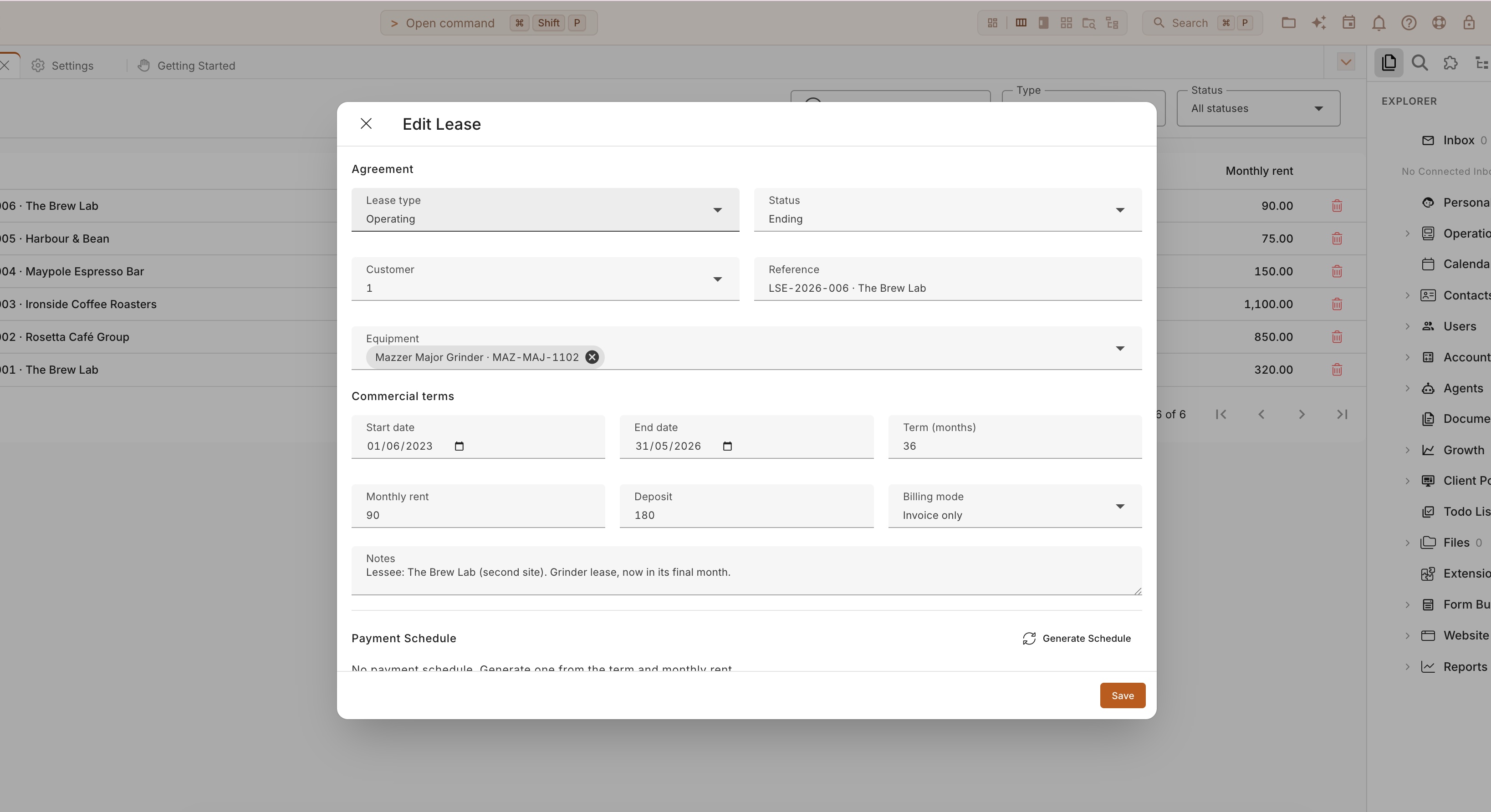Select the Explorer files panel icon
This screenshot has height=812, width=1491.
point(1389,62)
